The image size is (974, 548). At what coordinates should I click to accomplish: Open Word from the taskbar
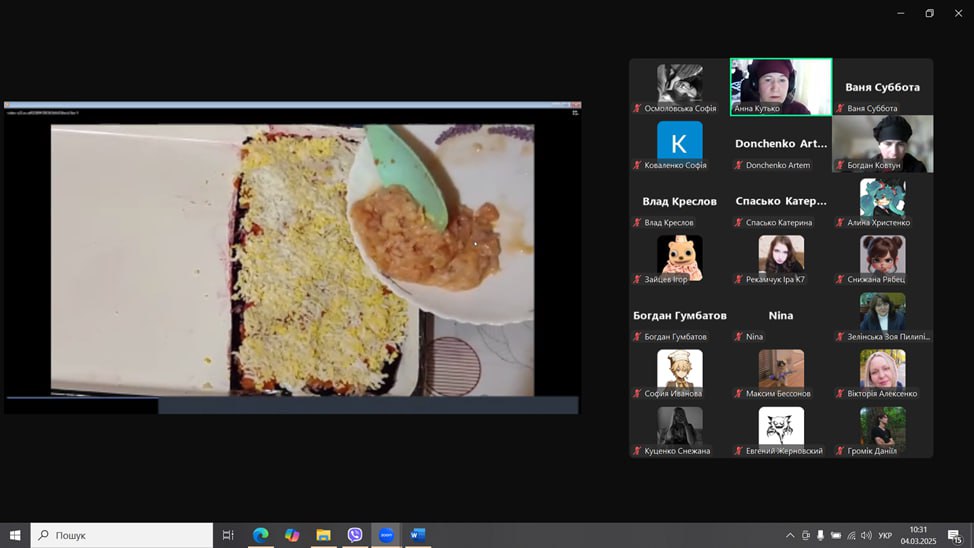click(418, 535)
